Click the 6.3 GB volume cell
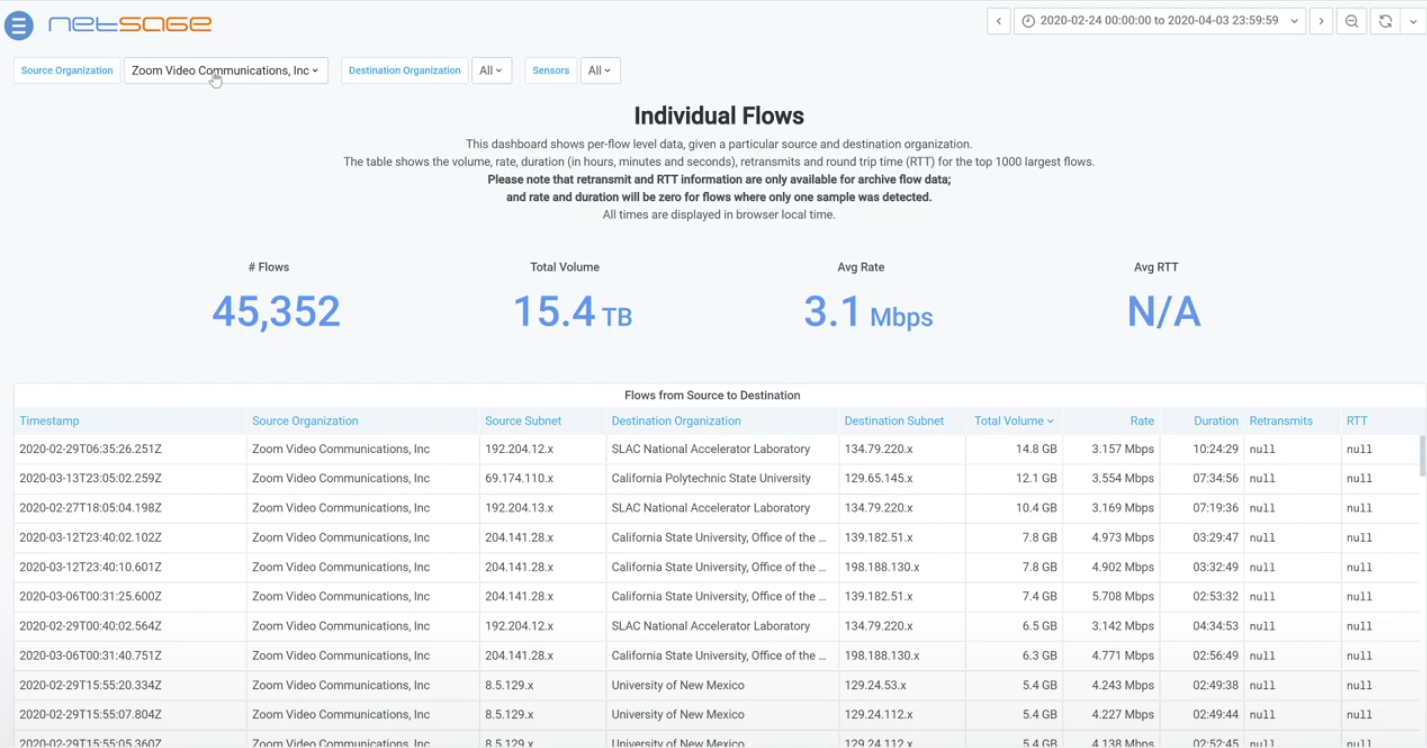The height and width of the screenshot is (748, 1427). (1039, 655)
